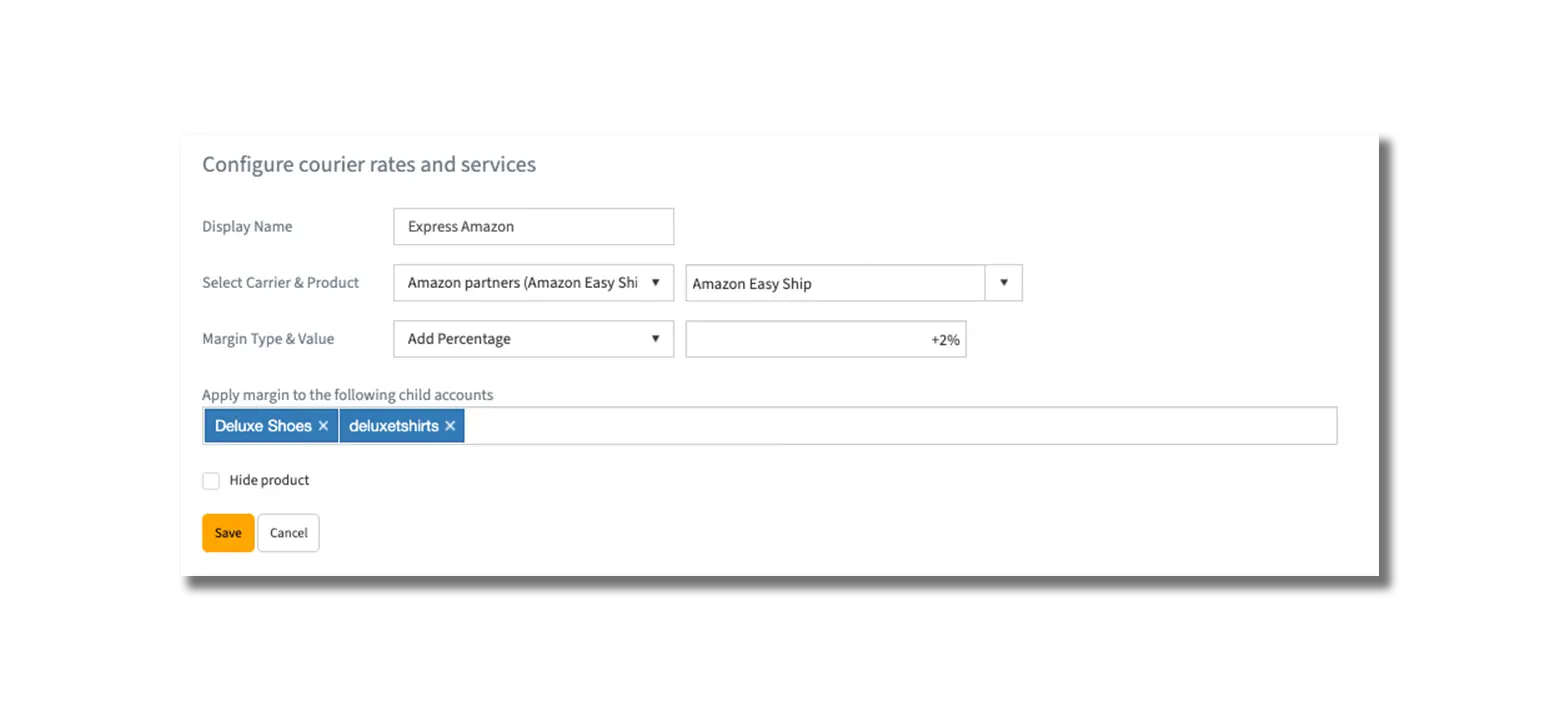Viewport: 1559px width, 709px height.
Task: Toggle Hide product off after selecting it
Action: coord(211,480)
